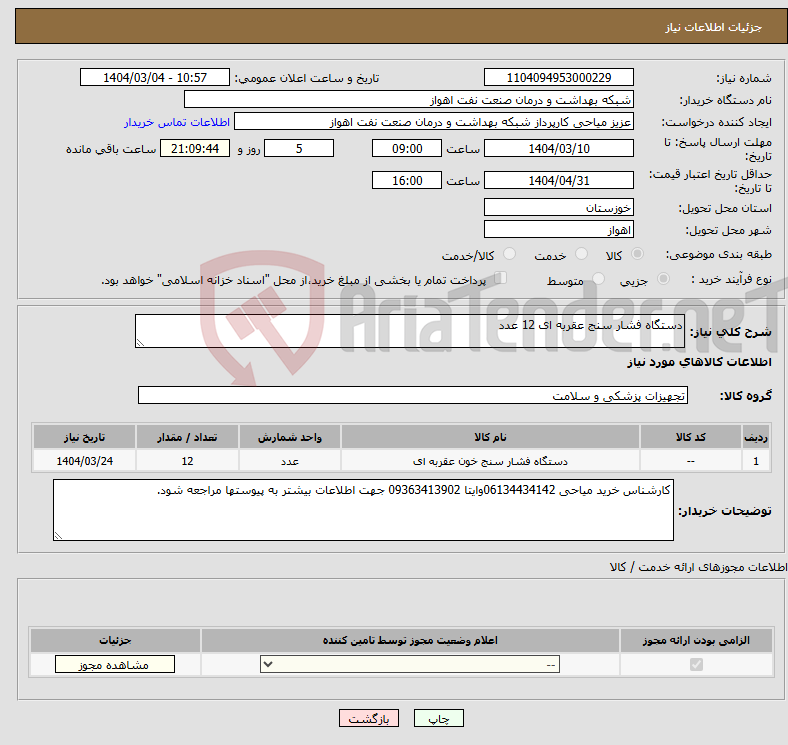Click the توضیحات خریدار notes text box
Viewport: 788px width, 745px height.
pyautogui.click(x=363, y=510)
